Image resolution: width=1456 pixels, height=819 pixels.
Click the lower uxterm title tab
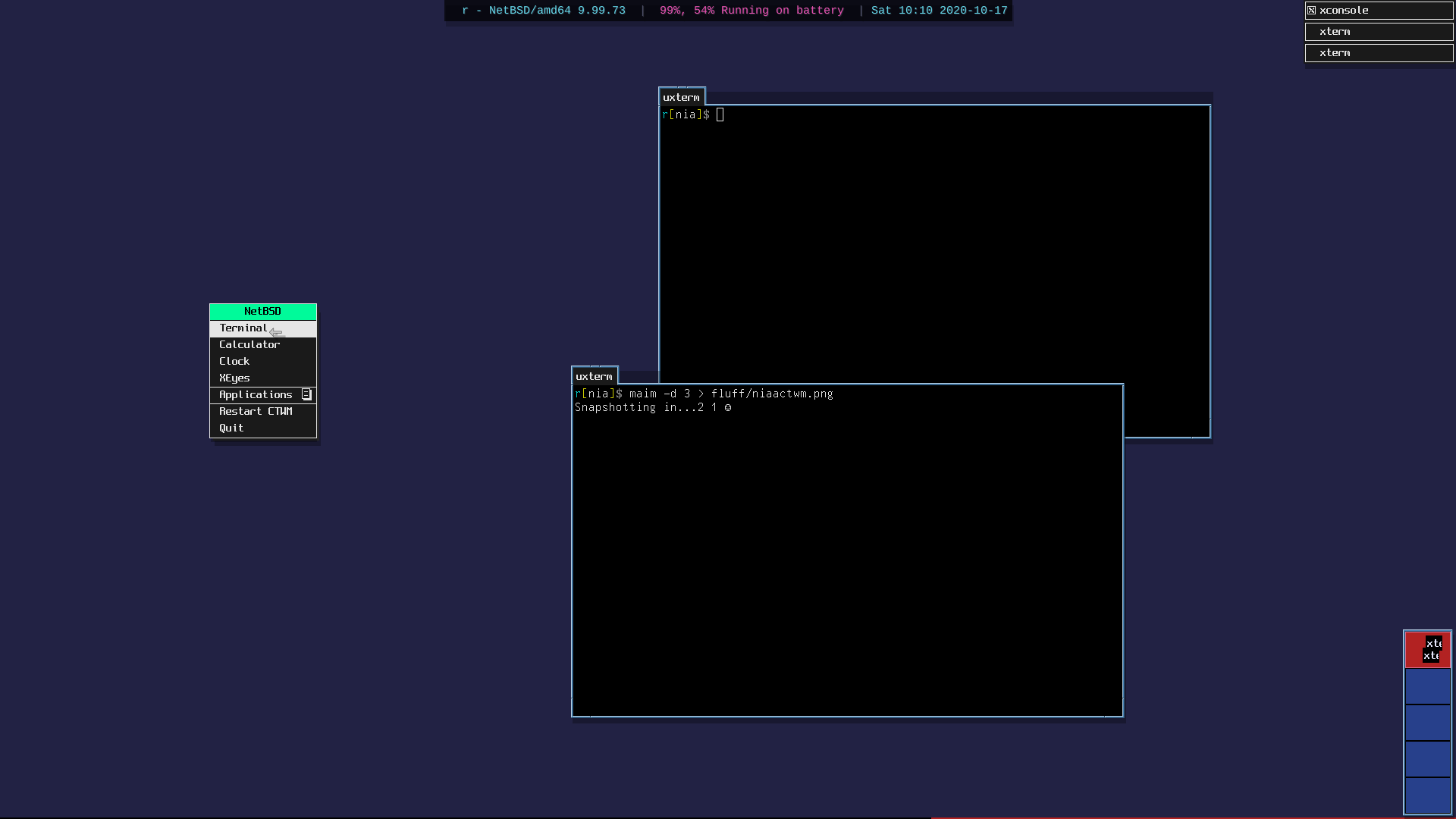pyautogui.click(x=594, y=376)
